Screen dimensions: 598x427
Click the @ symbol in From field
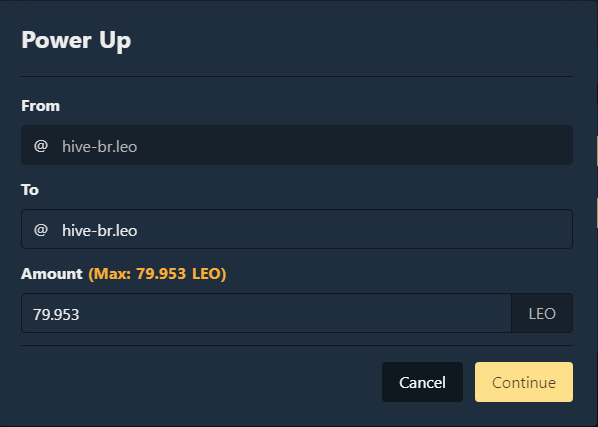click(41, 146)
